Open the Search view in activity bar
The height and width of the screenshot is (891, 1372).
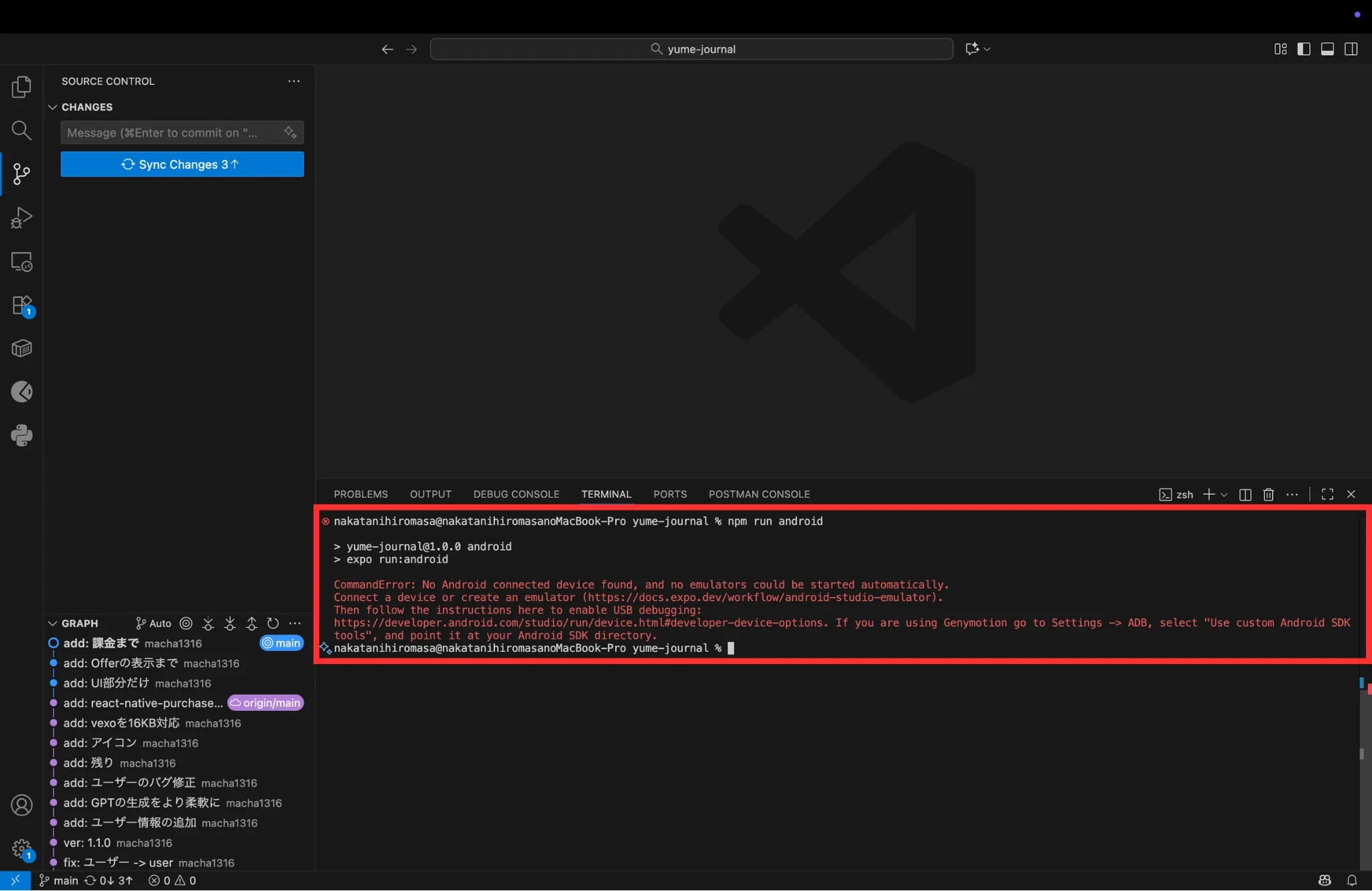click(21, 130)
